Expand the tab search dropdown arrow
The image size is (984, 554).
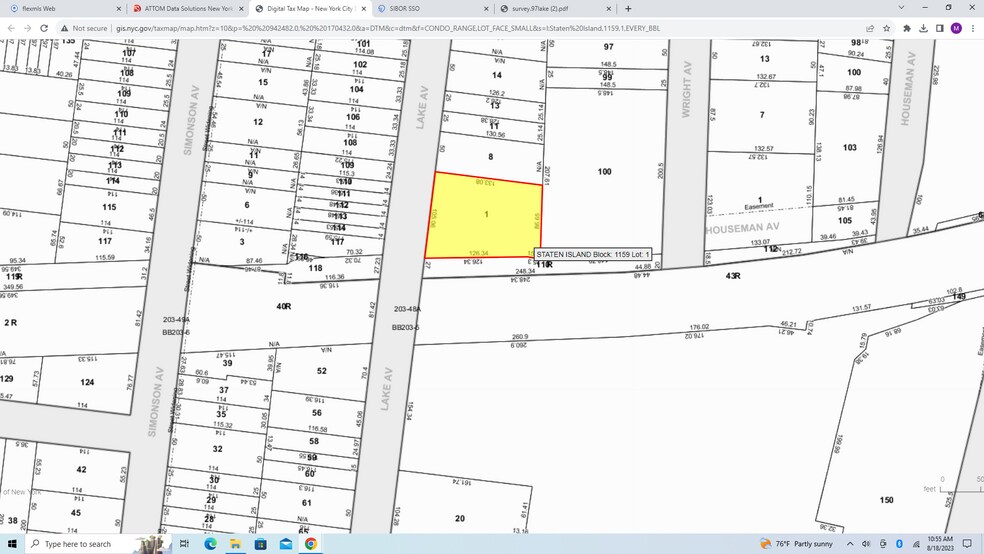coord(900,7)
